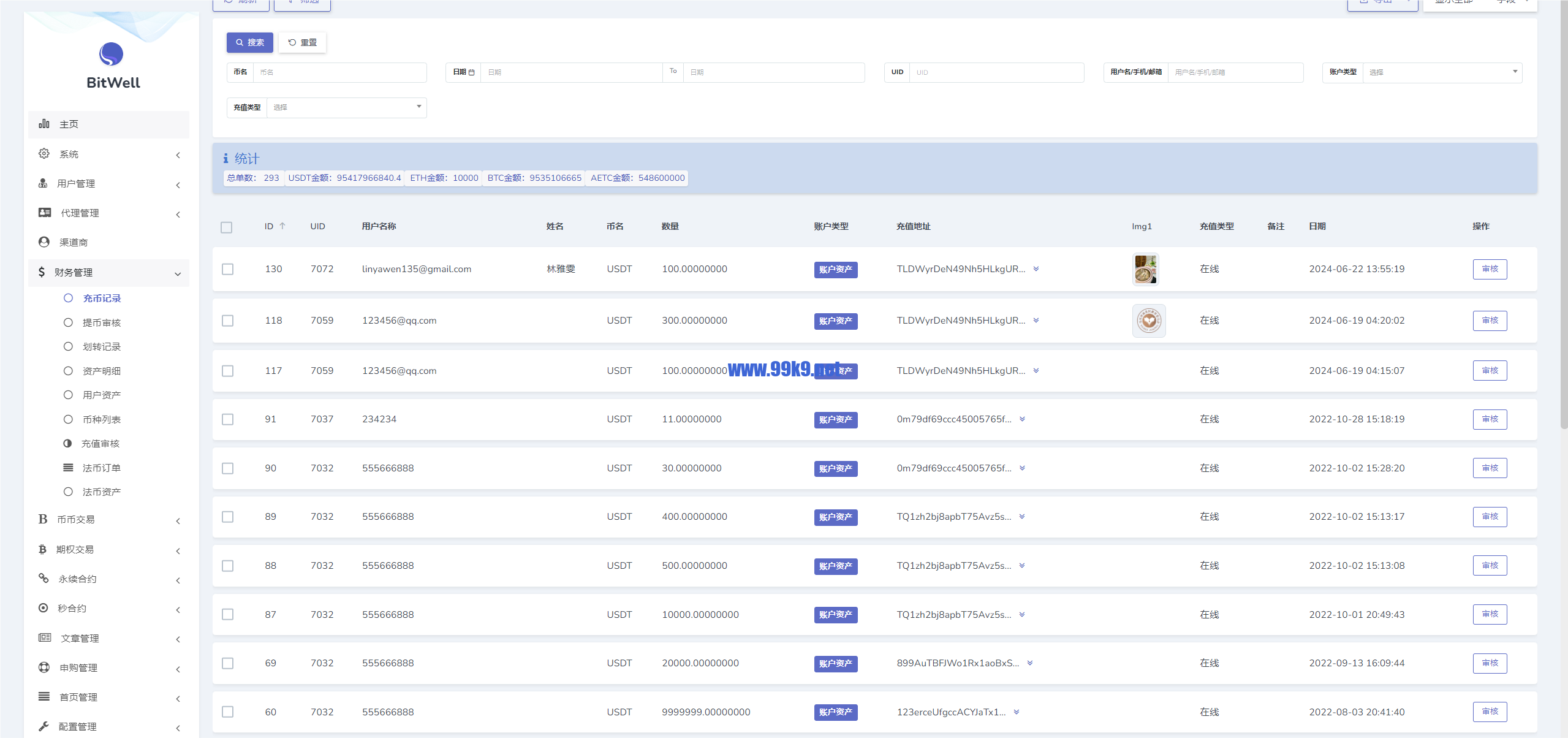Expand address arrow for row 69
The height and width of the screenshot is (738, 1568).
pos(1030,663)
